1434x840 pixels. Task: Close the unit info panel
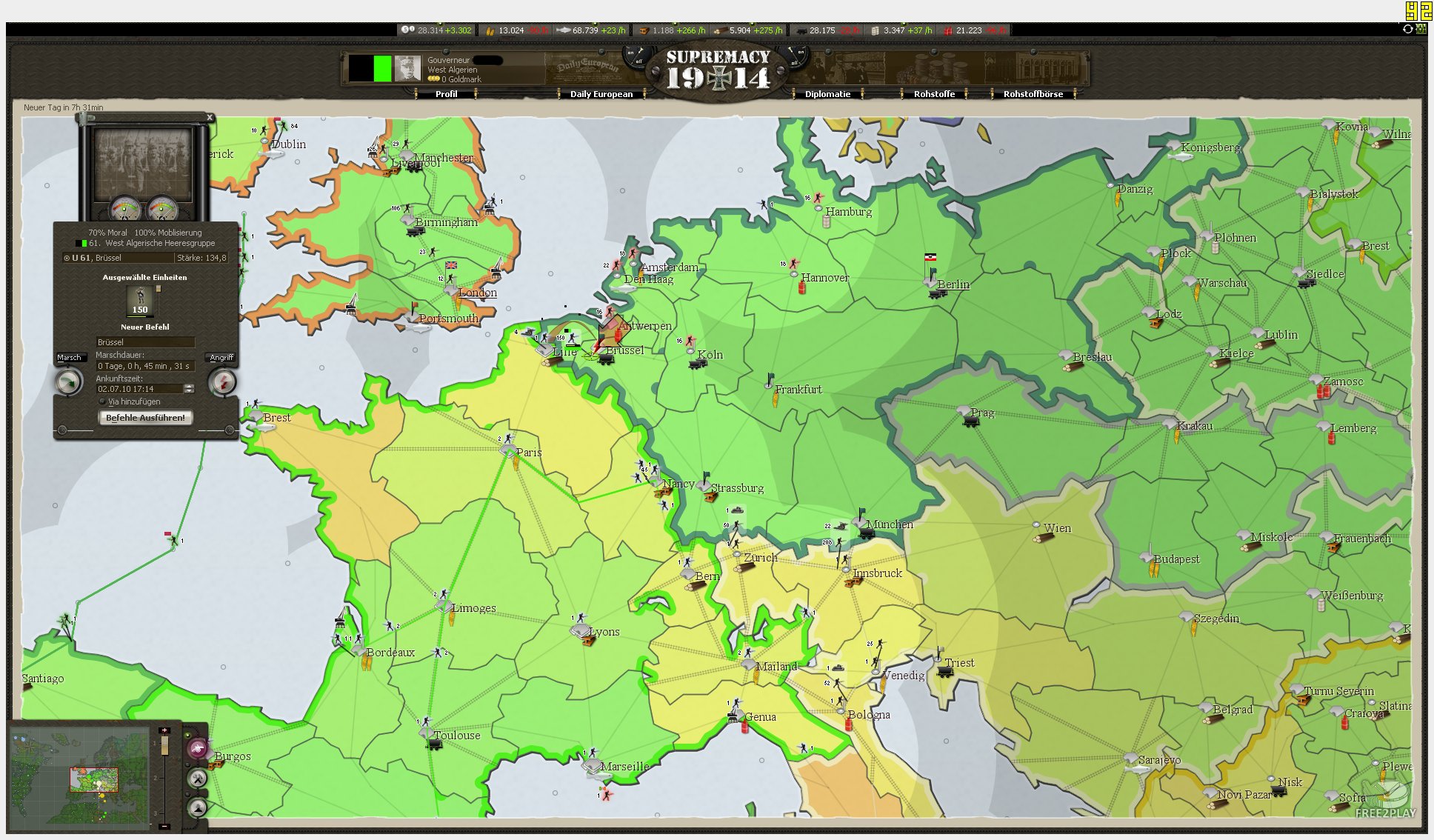[210, 118]
